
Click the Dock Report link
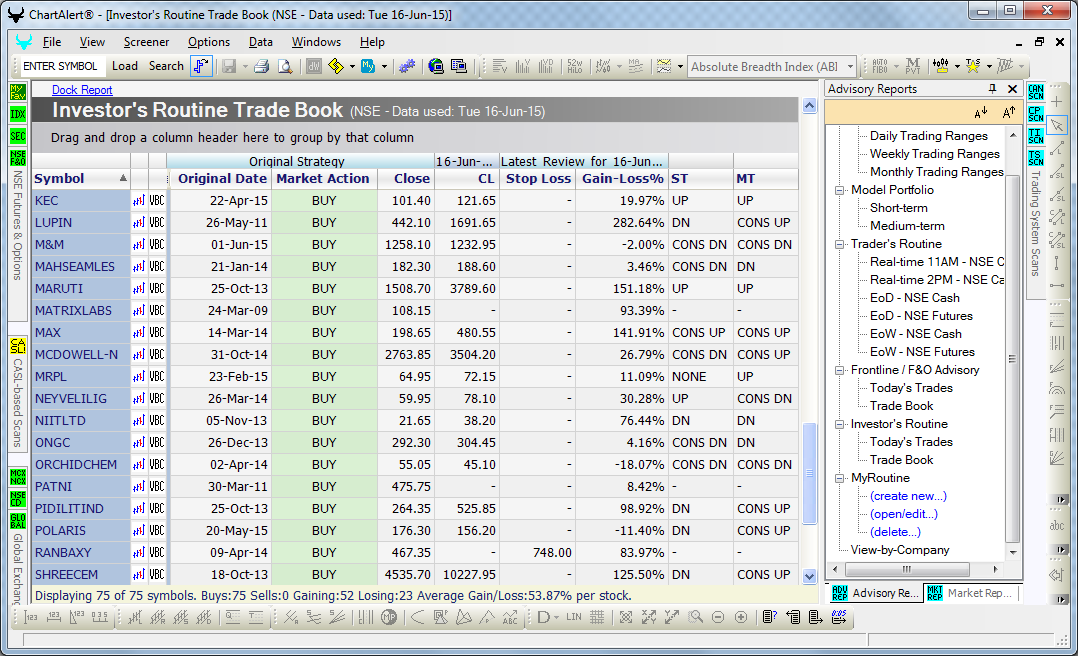pos(82,89)
